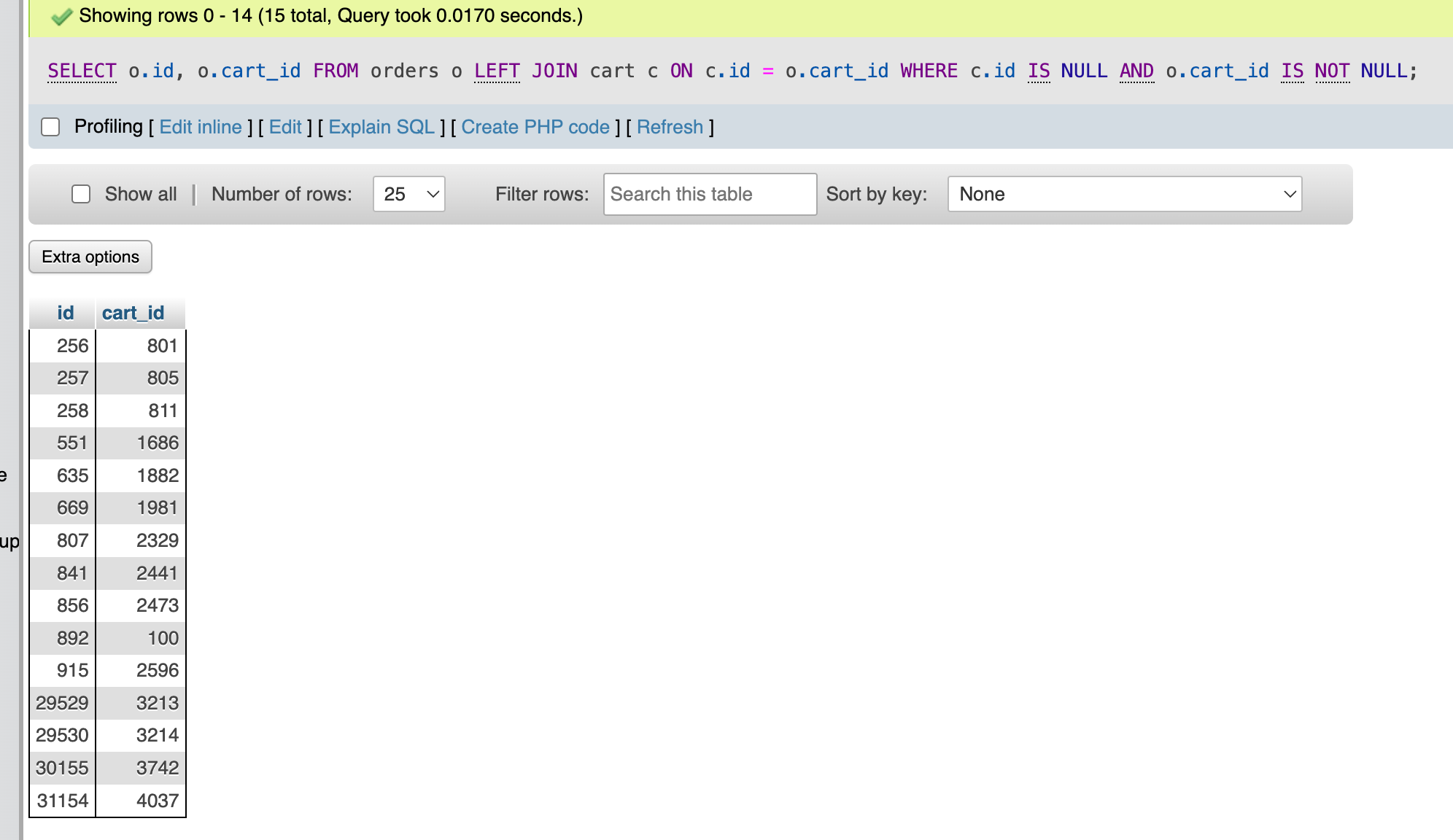Select cart_id cell 1686
The width and height of the screenshot is (1453, 840).
(141, 443)
